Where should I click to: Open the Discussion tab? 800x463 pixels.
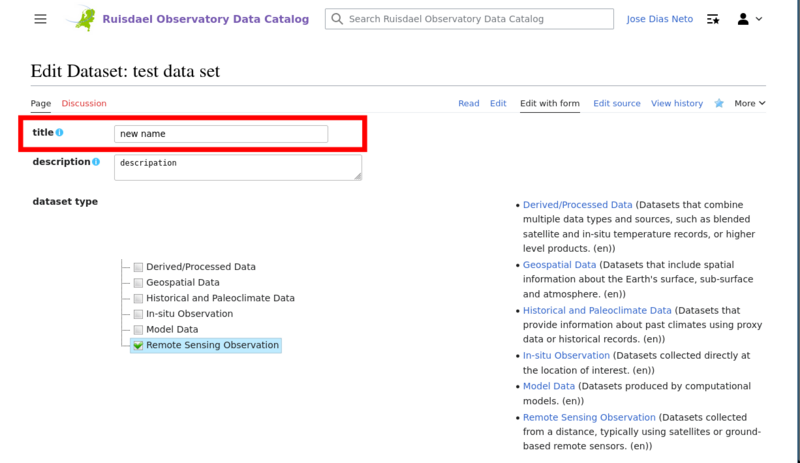84,103
